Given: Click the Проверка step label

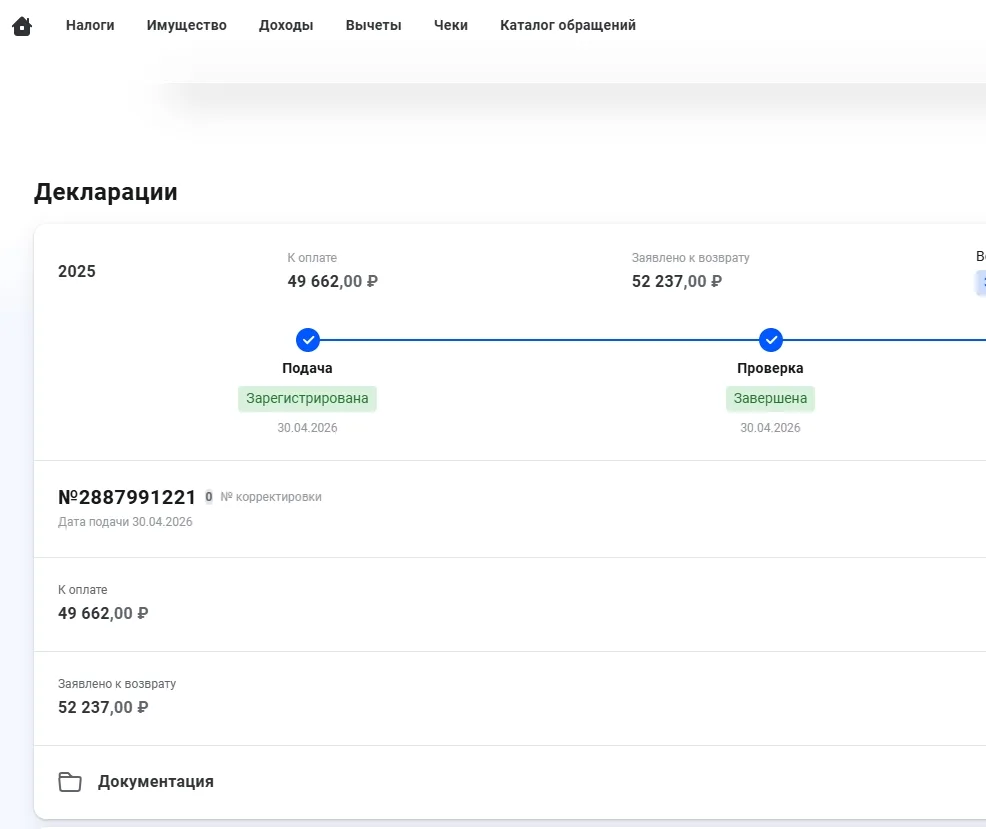Looking at the screenshot, I should (x=770, y=368).
